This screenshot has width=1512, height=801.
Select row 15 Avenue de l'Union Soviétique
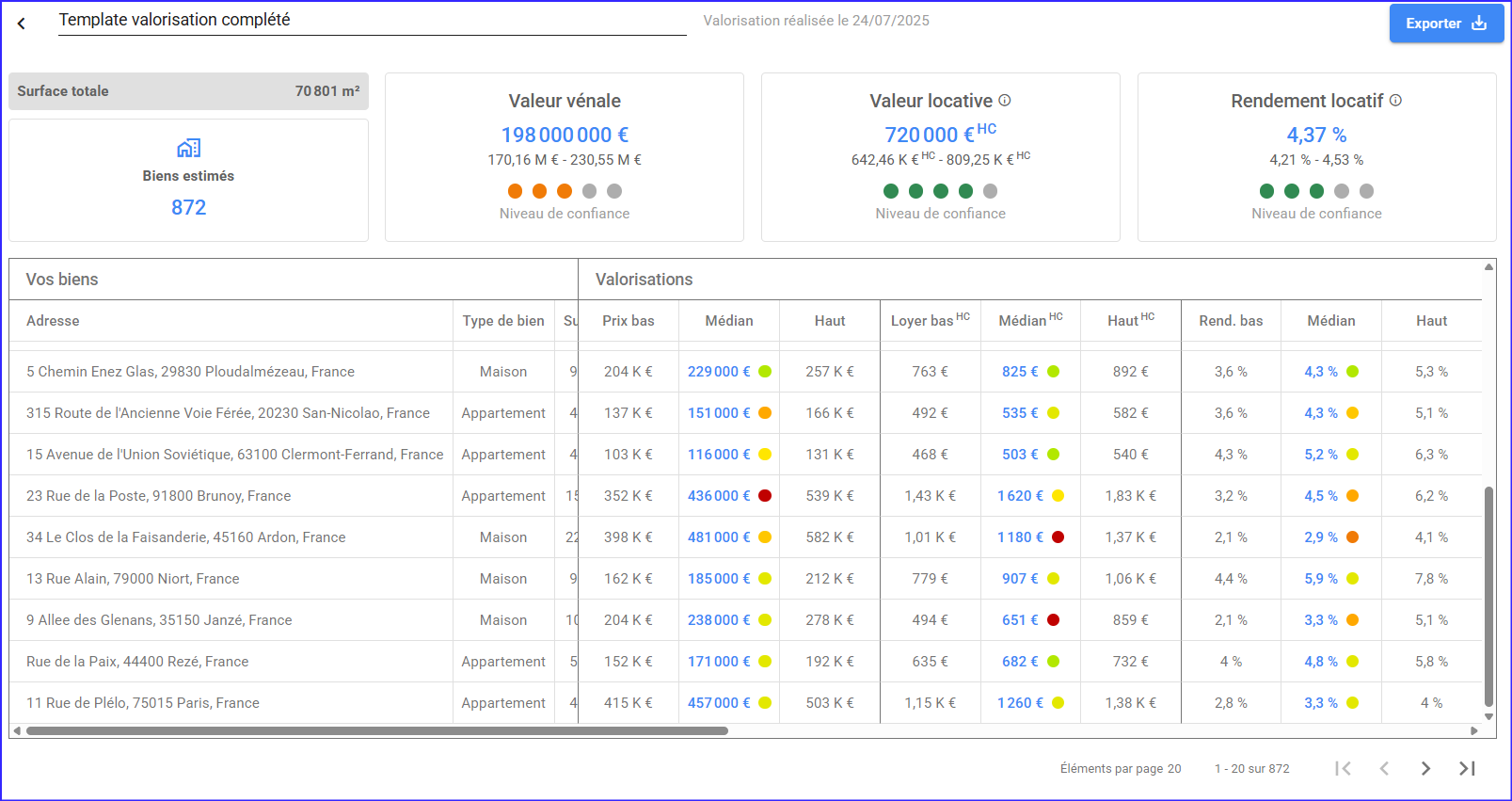click(x=745, y=455)
